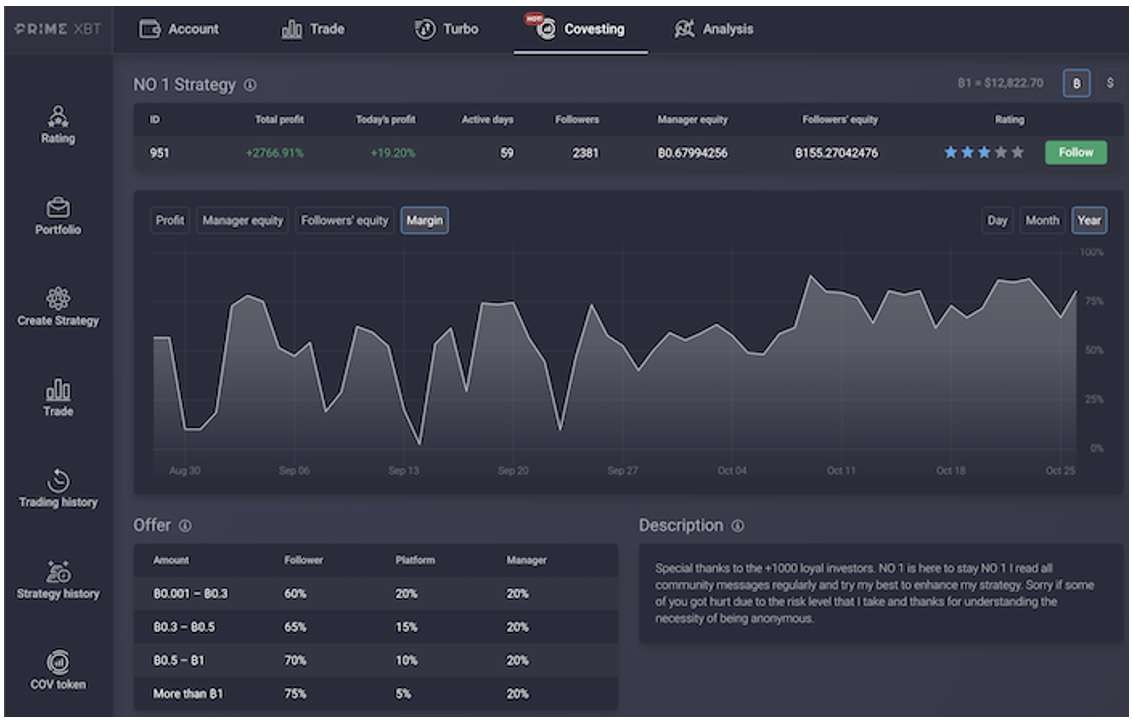Click Oct 11 date on chart axis
The image size is (1133, 721).
[841, 471]
